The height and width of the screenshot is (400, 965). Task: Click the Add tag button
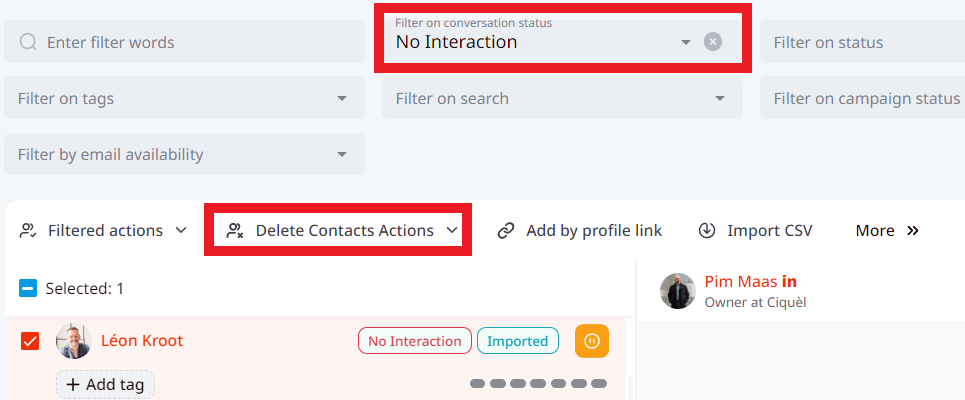(105, 384)
